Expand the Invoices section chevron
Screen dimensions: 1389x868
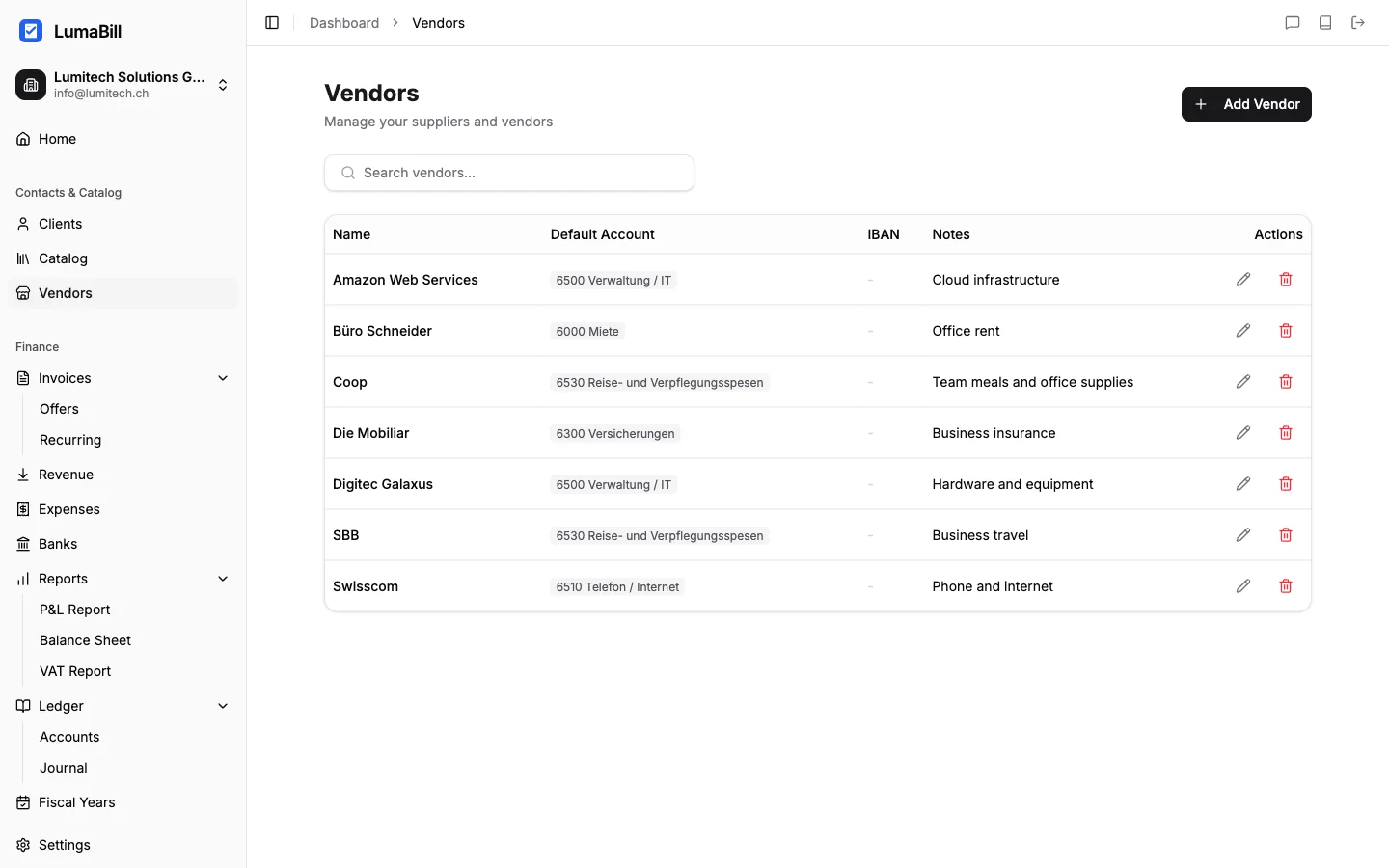pos(223,378)
